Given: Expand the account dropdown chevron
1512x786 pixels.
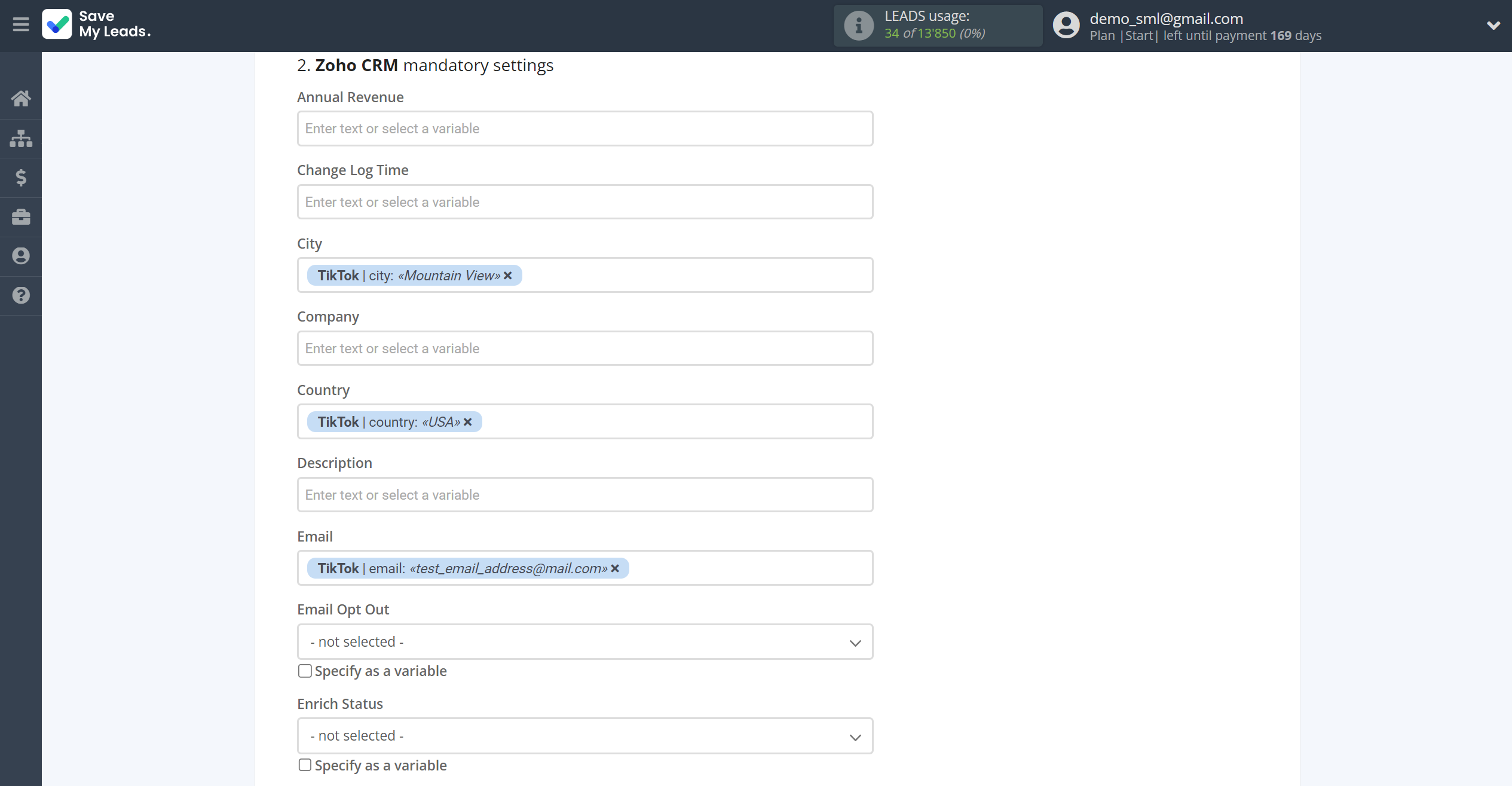Looking at the screenshot, I should (x=1493, y=25).
